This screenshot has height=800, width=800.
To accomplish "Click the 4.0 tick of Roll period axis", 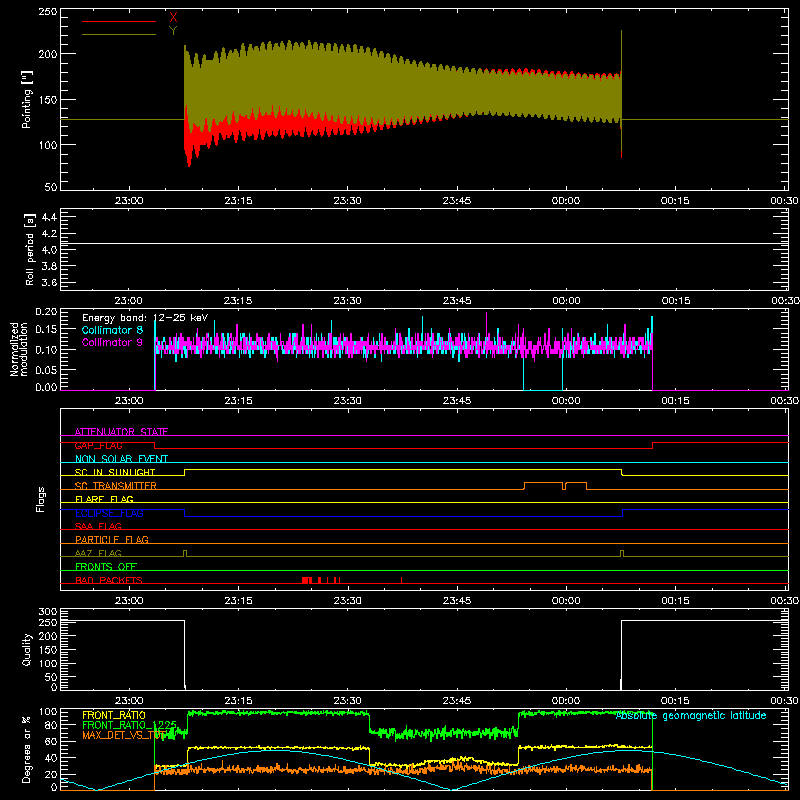I will tap(49, 250).
